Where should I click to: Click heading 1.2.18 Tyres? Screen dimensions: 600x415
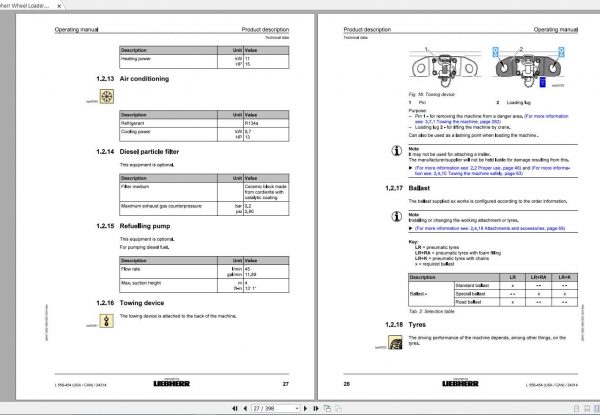[x=405, y=325]
